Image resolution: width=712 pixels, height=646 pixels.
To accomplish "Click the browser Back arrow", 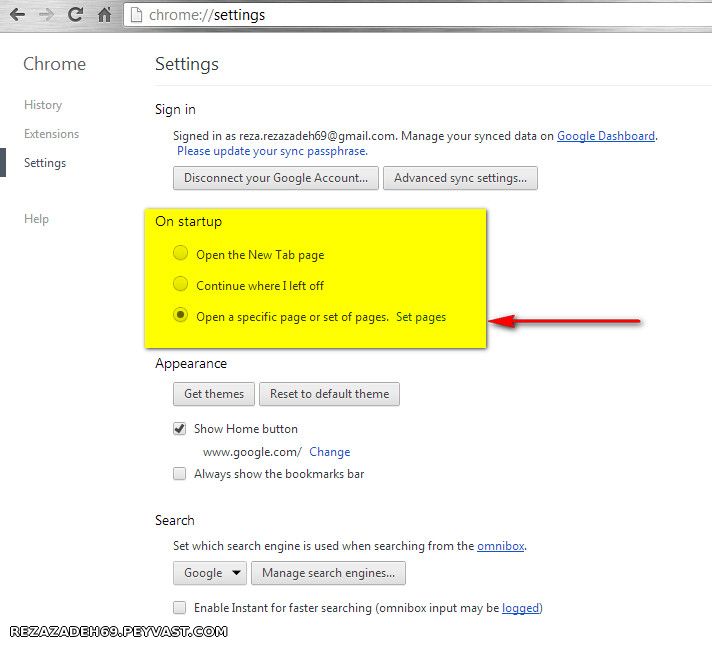I will 18,15.
